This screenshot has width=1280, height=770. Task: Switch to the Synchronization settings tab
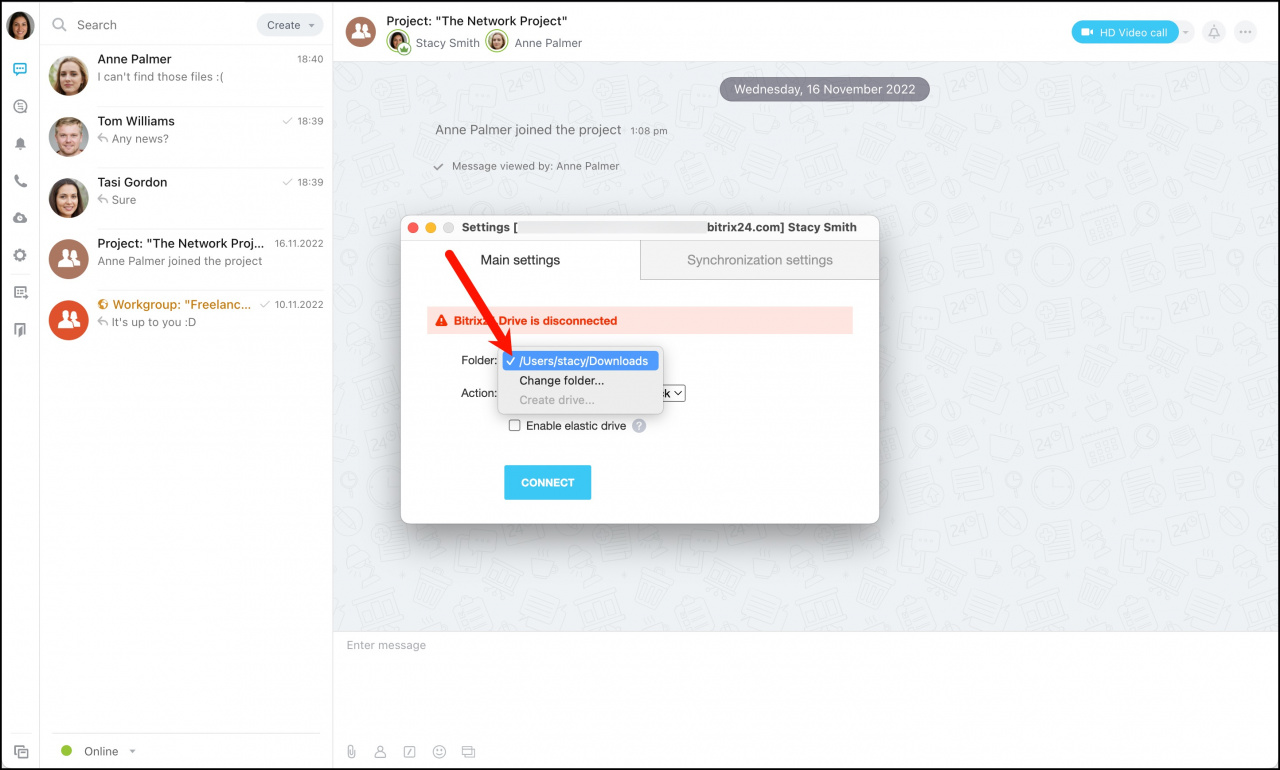[x=760, y=260]
